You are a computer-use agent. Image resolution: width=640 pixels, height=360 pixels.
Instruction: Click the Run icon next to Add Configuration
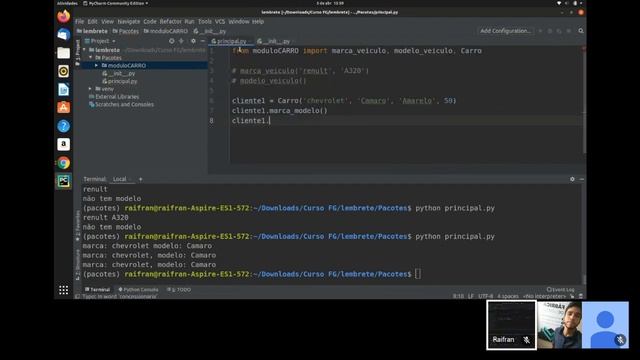point(540,31)
